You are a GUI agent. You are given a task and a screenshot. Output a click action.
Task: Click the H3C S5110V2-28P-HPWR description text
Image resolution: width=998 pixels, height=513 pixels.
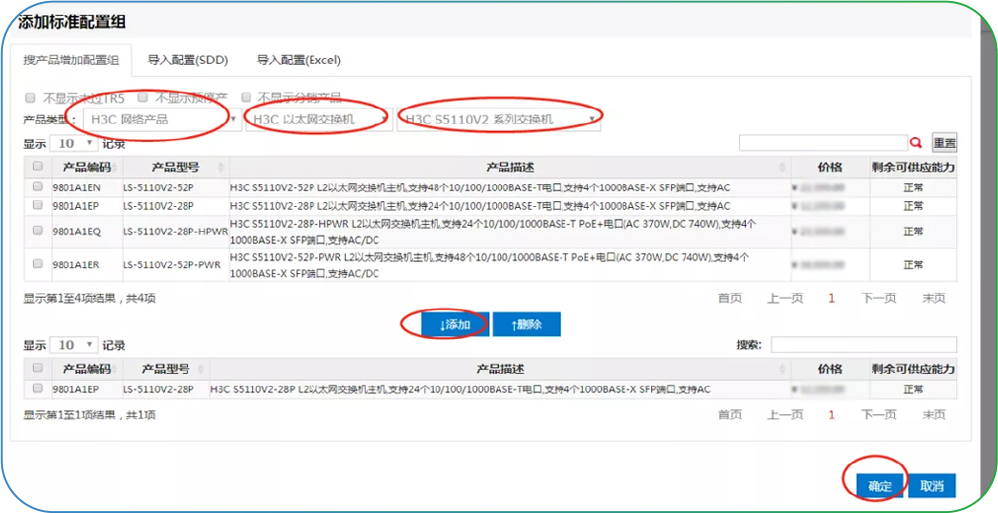pos(493,232)
